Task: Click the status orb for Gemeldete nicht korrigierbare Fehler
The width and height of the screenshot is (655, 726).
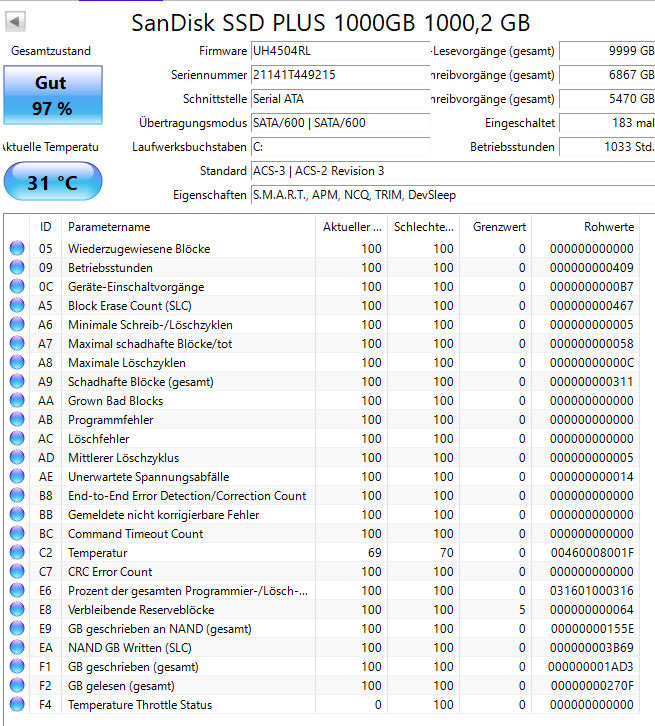Action: pos(17,514)
